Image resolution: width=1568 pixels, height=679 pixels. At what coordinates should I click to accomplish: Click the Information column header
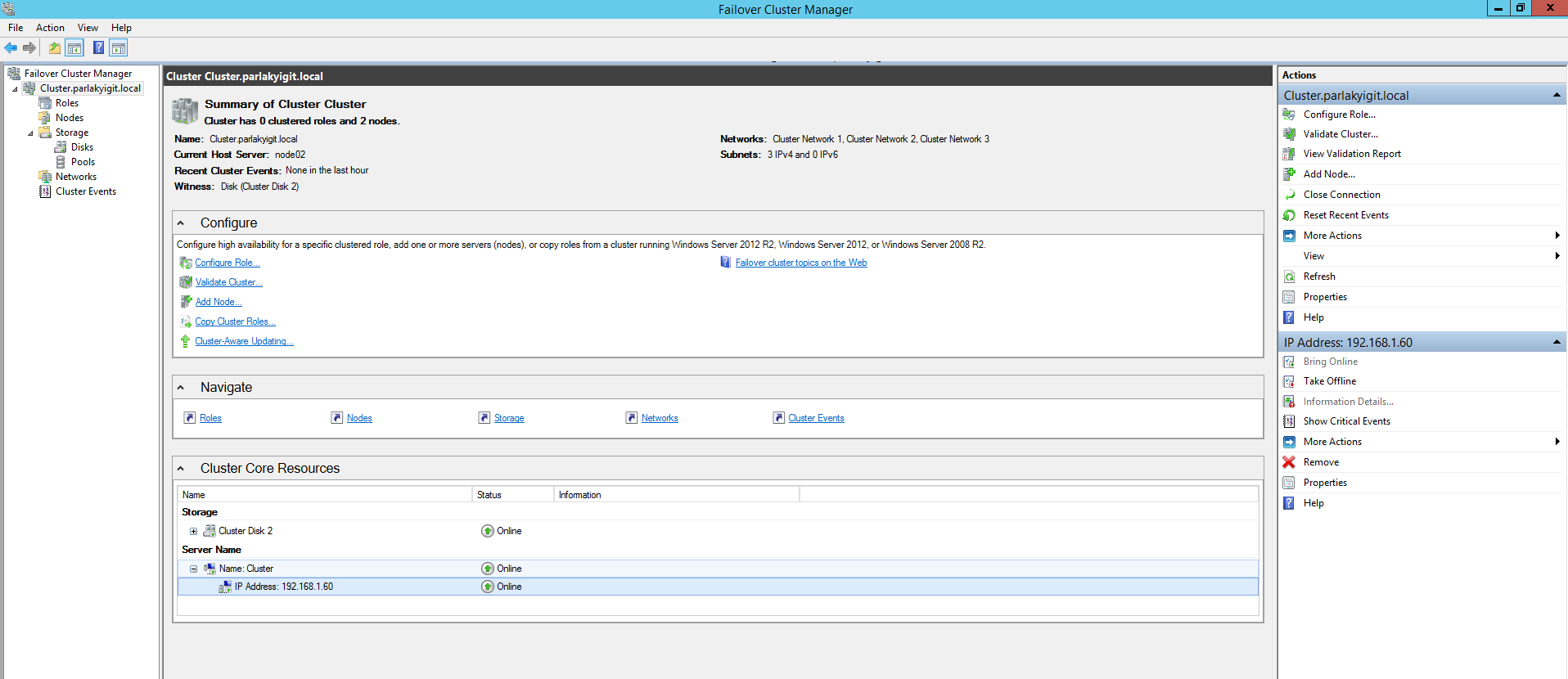(x=677, y=495)
